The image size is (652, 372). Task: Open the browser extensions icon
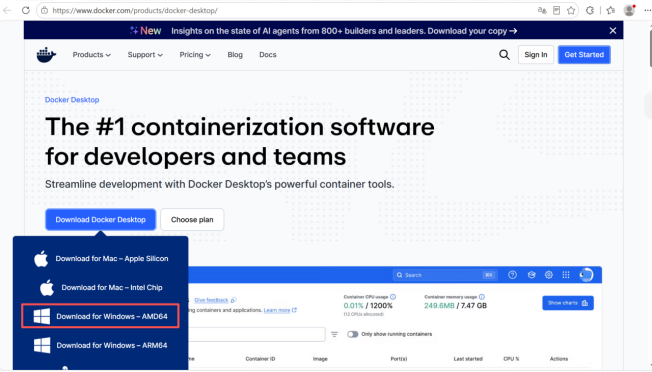[590, 10]
